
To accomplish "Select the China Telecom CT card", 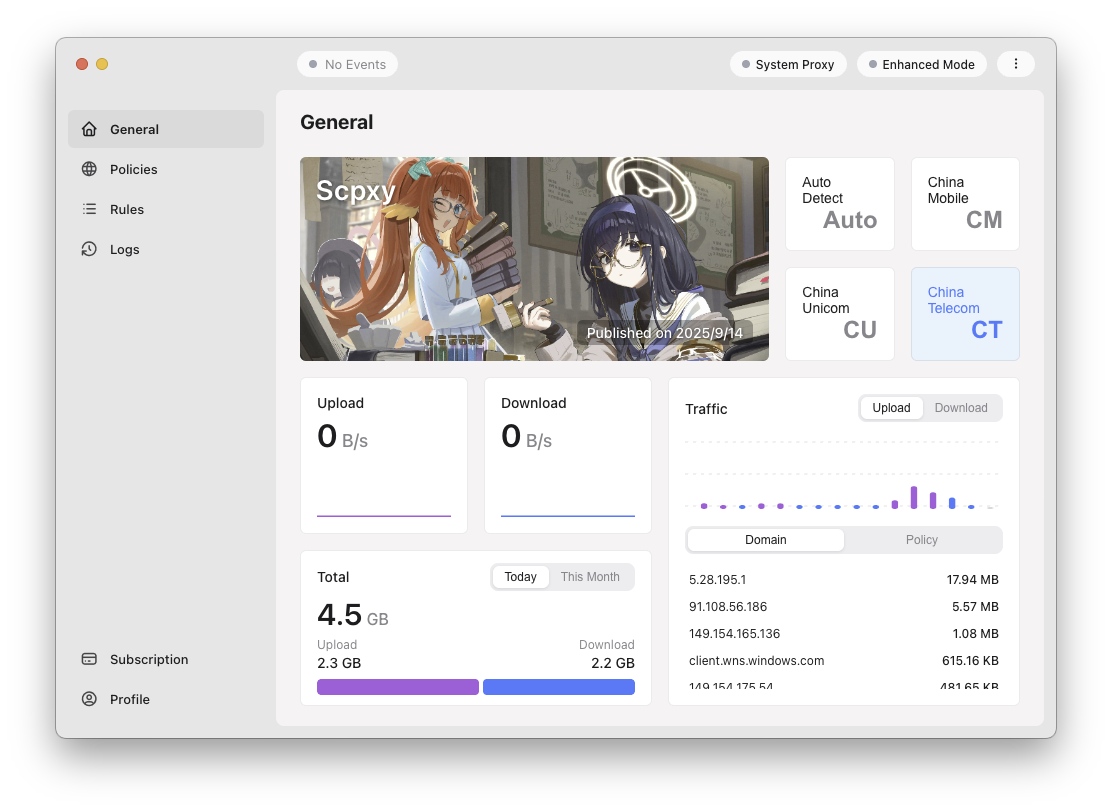I will (x=964, y=313).
